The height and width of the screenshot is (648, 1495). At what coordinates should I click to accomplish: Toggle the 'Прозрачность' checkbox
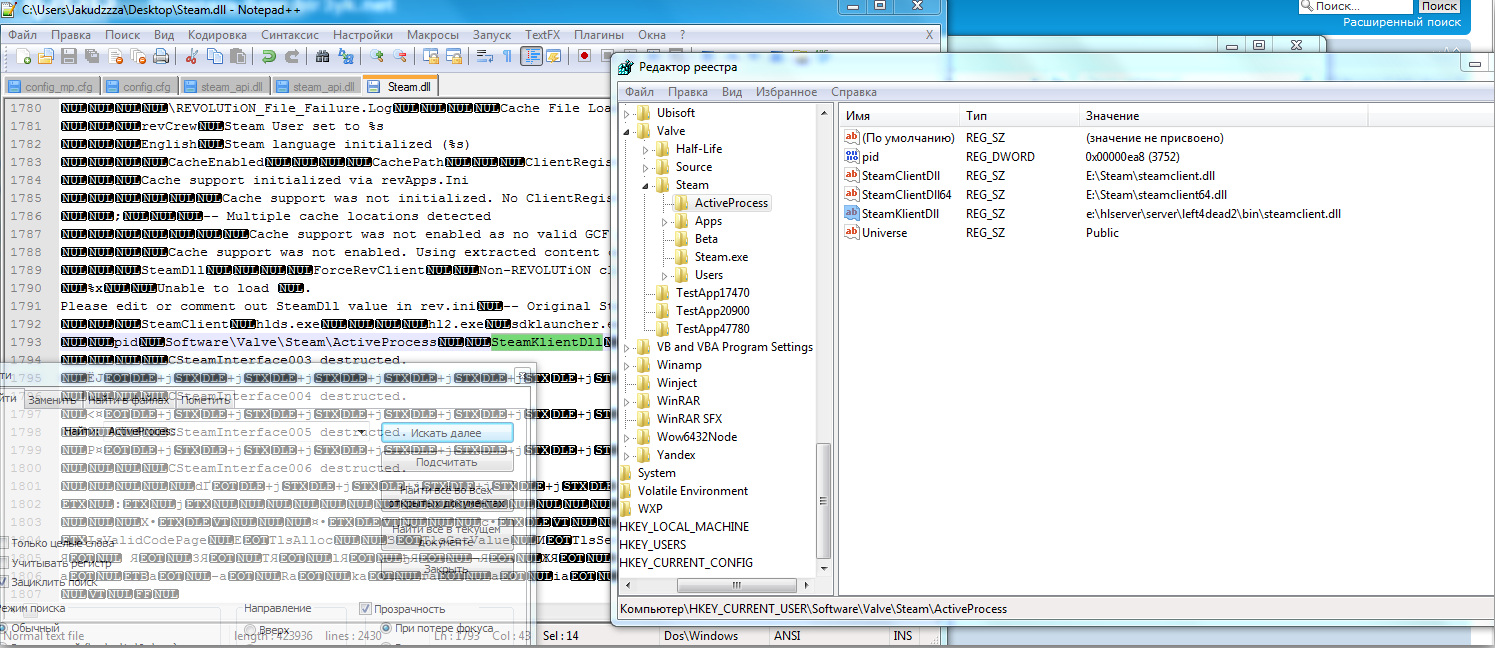pyautogui.click(x=365, y=608)
